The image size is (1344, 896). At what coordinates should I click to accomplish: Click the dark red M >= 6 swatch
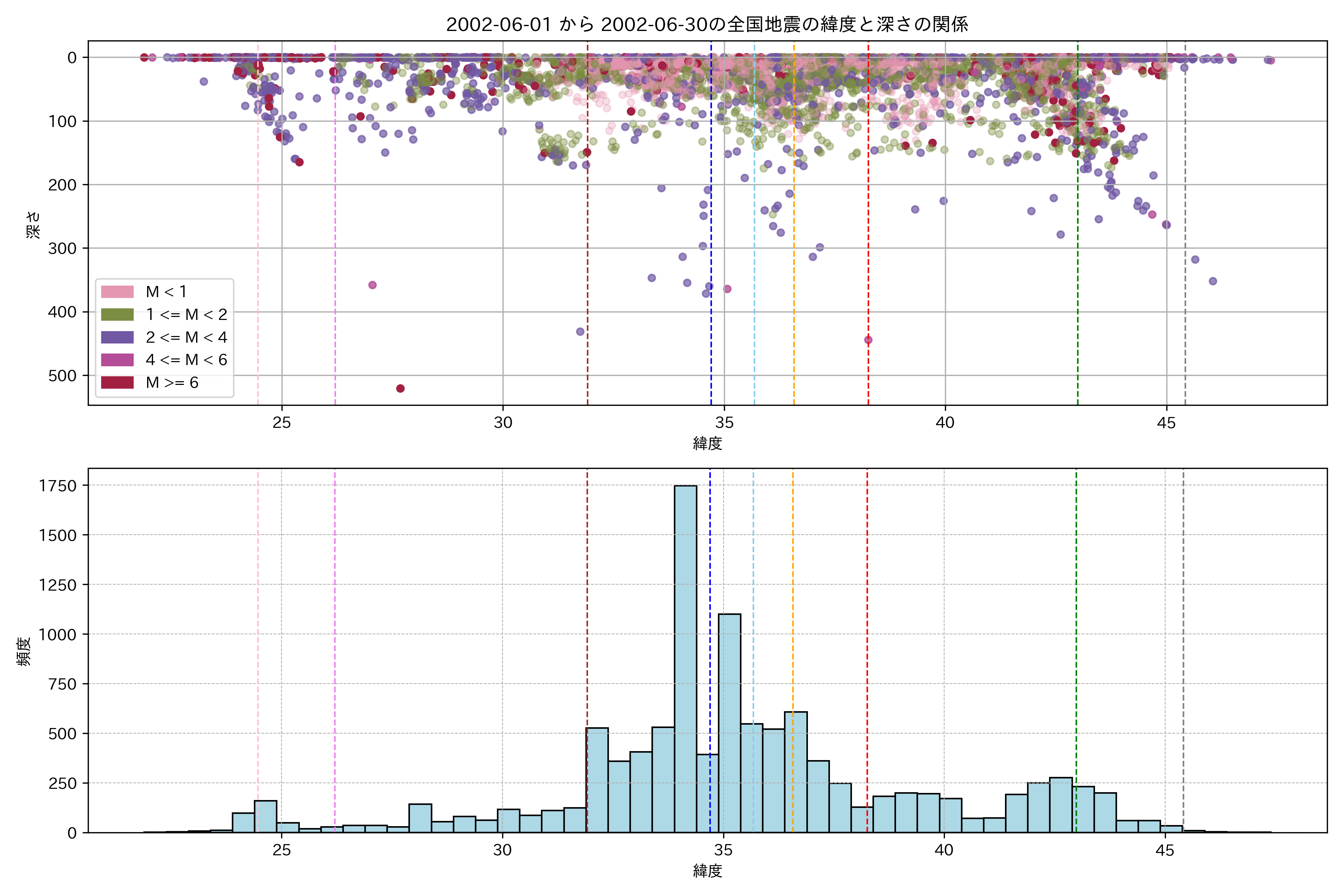pos(117,382)
